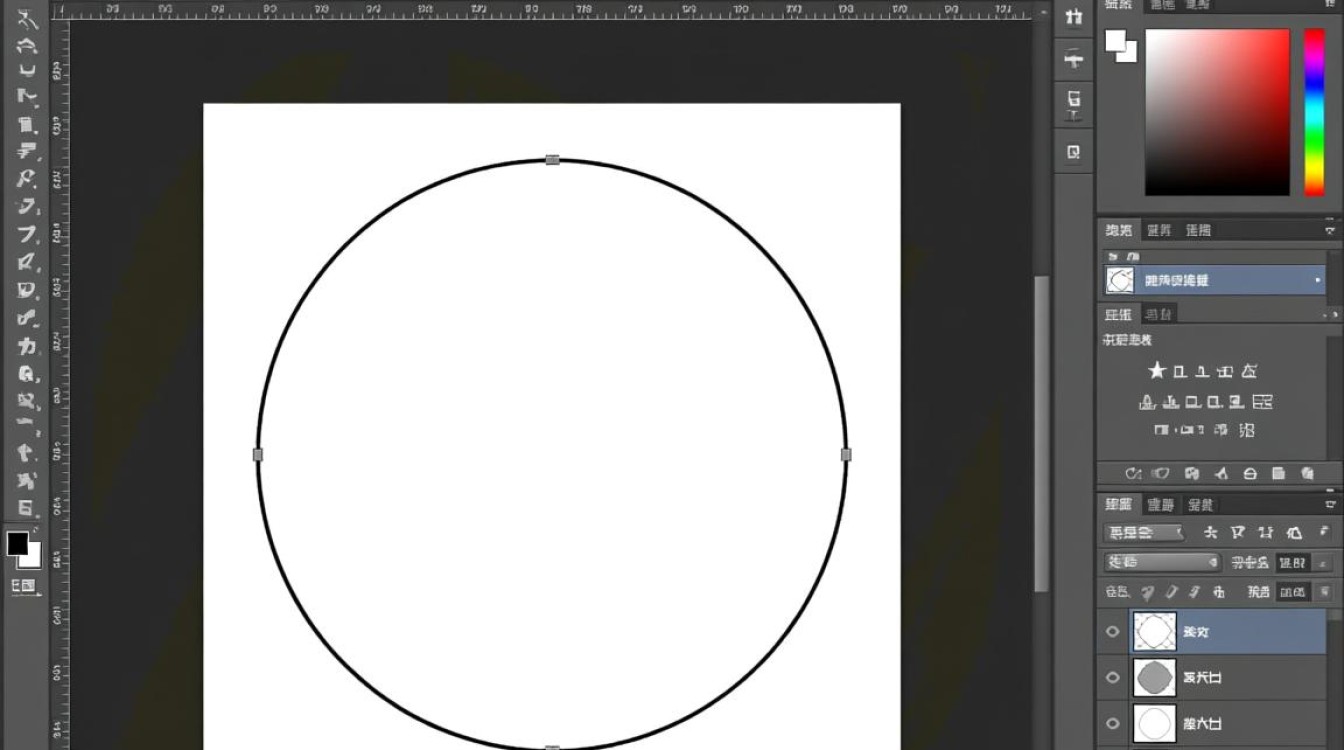Switch to second tab in Color panel group
1344x750 pixels.
tap(1161, 5)
